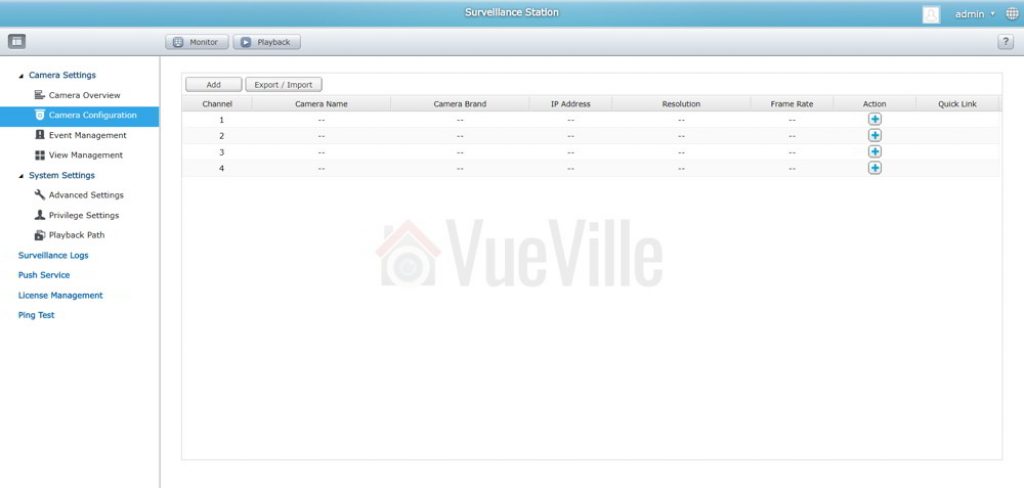Screen dimensions: 1024x488
Task: Open License Management page
Action: click(60, 295)
